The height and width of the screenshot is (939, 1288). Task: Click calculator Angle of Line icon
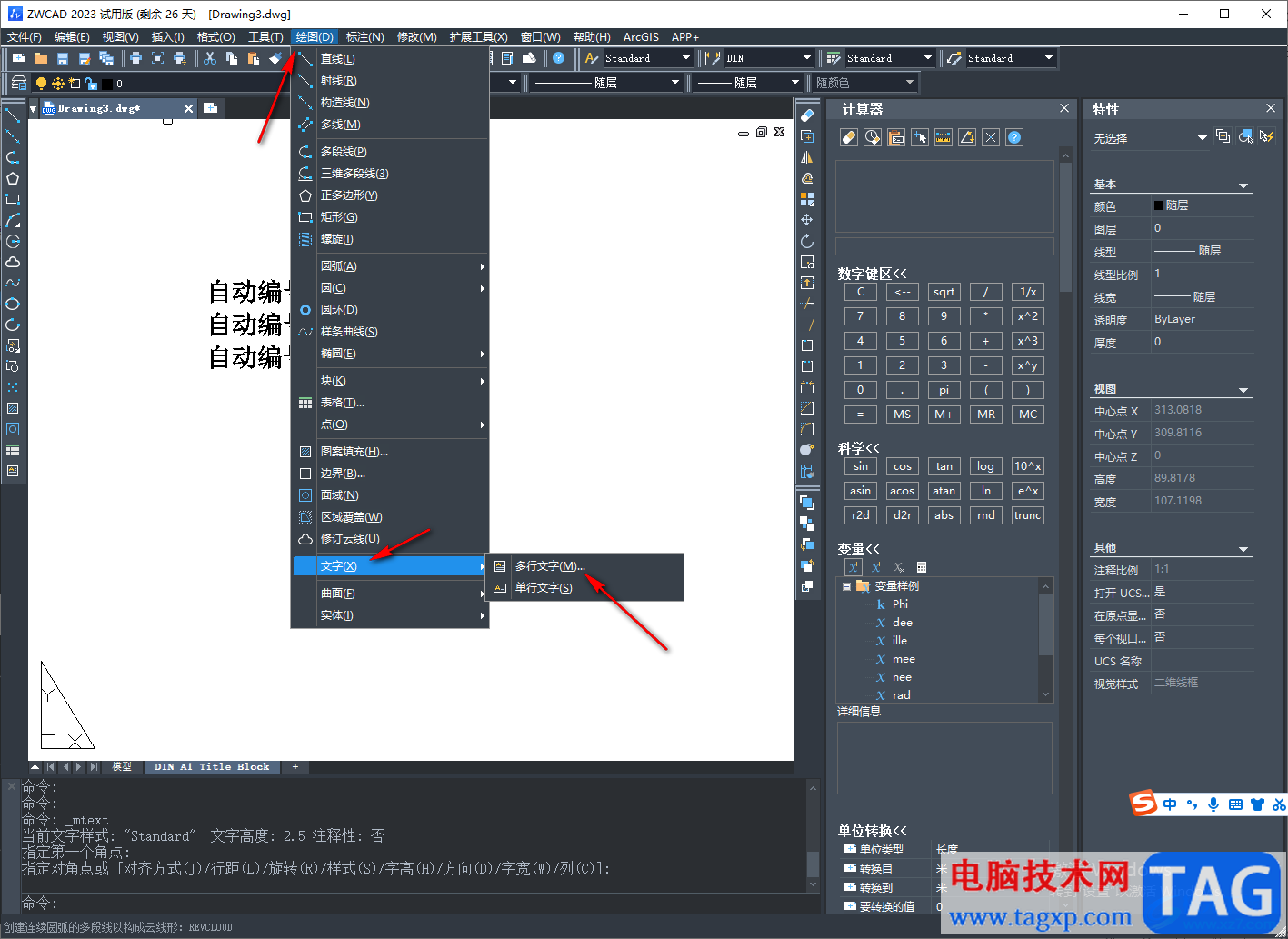(x=967, y=137)
